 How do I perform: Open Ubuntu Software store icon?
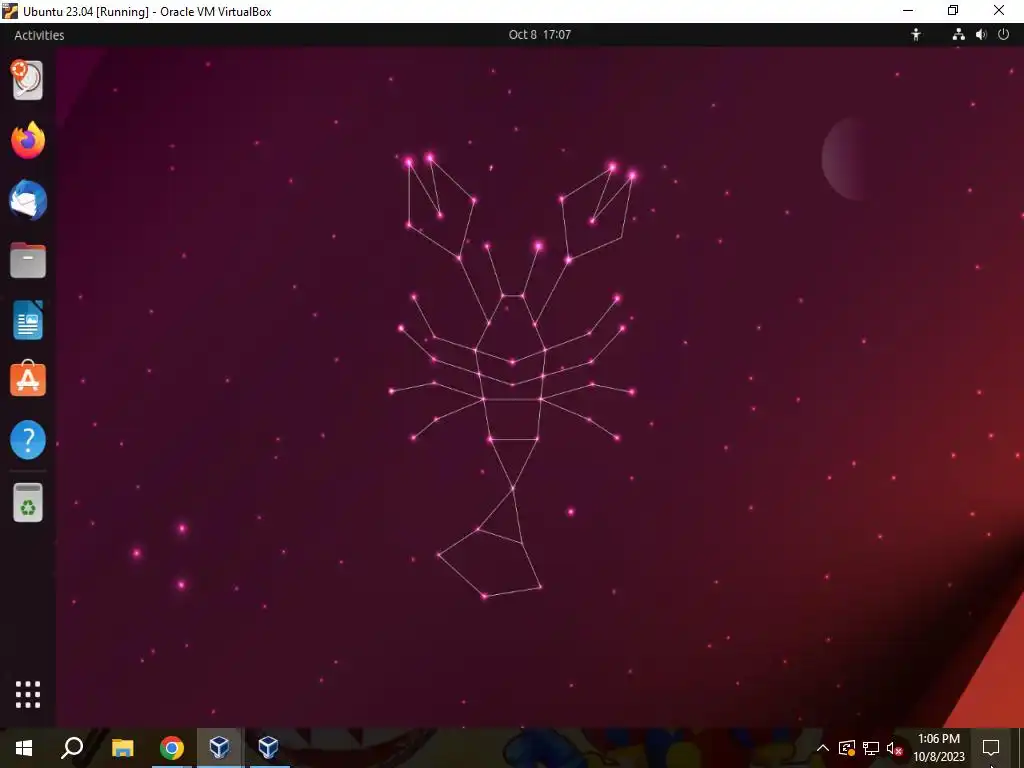pyautogui.click(x=28, y=379)
